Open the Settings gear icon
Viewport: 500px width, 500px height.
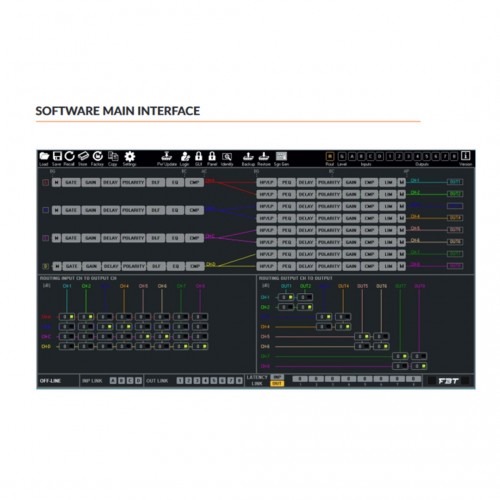pos(130,156)
